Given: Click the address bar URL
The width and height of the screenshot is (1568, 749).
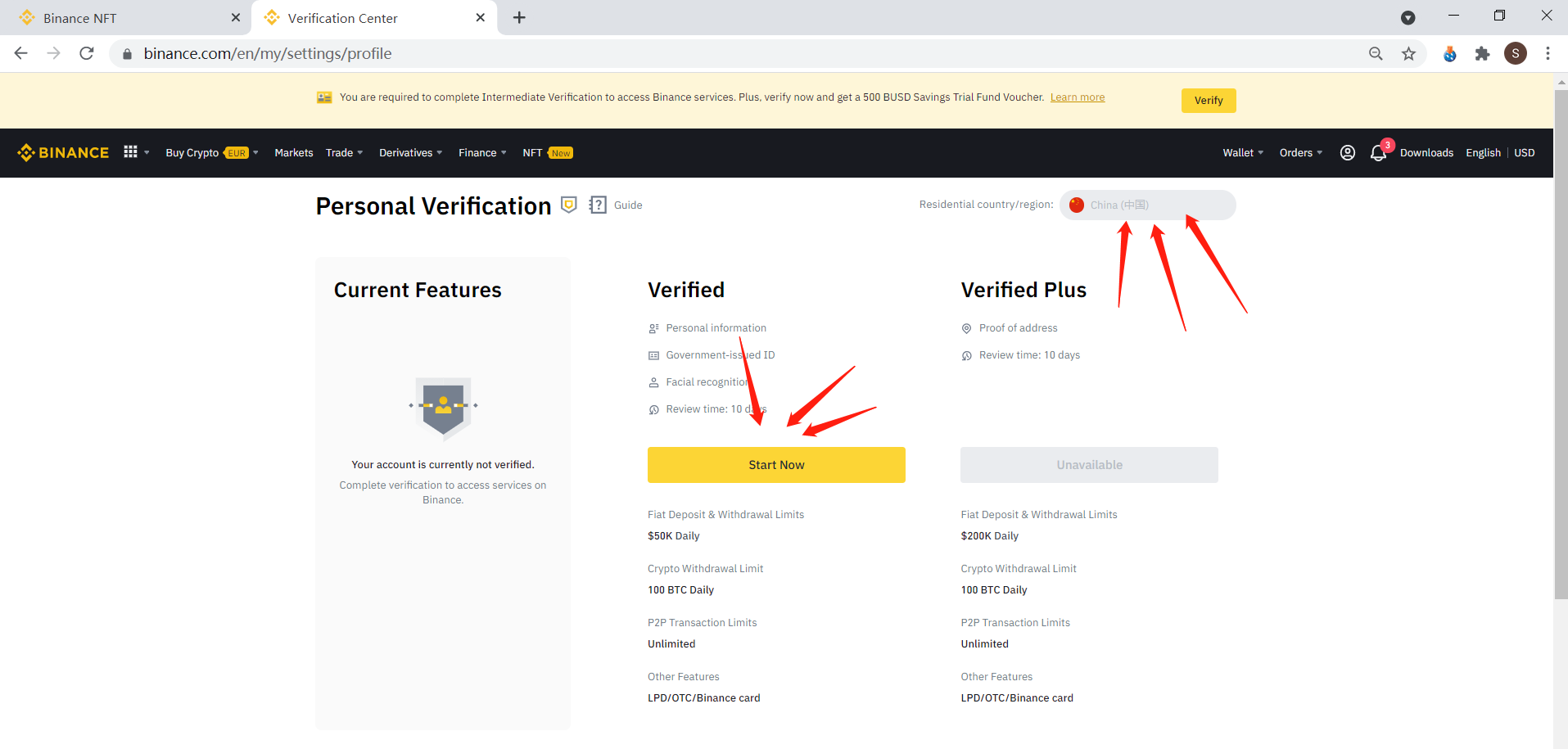Looking at the screenshot, I should coord(268,53).
